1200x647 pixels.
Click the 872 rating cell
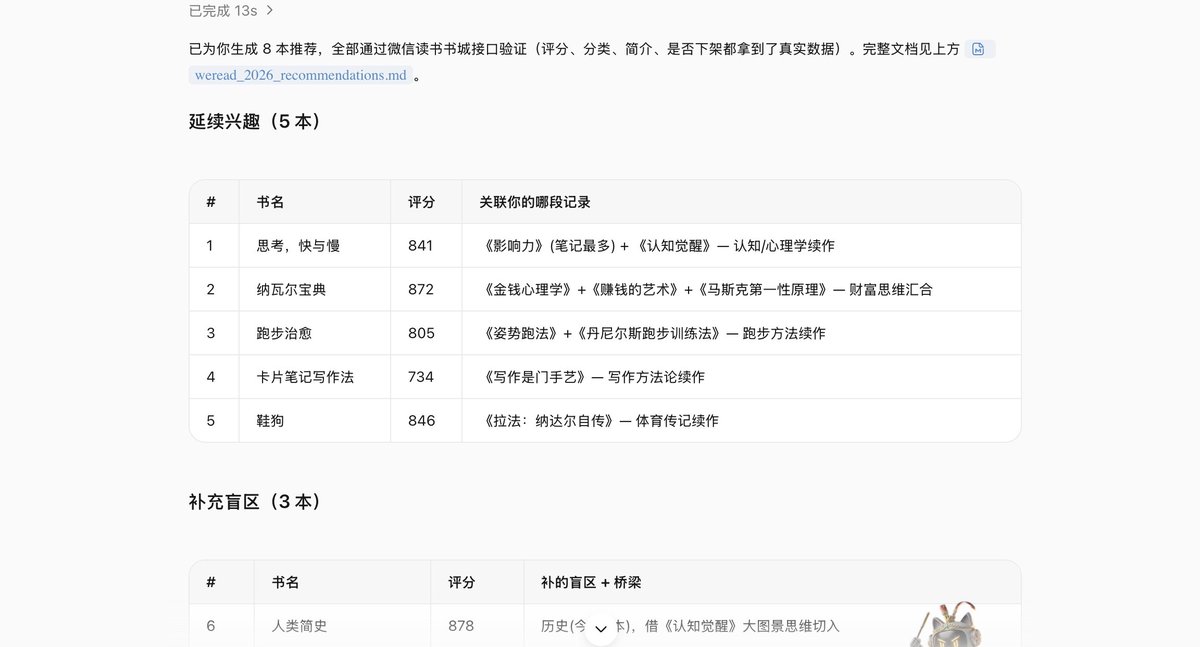tap(421, 289)
